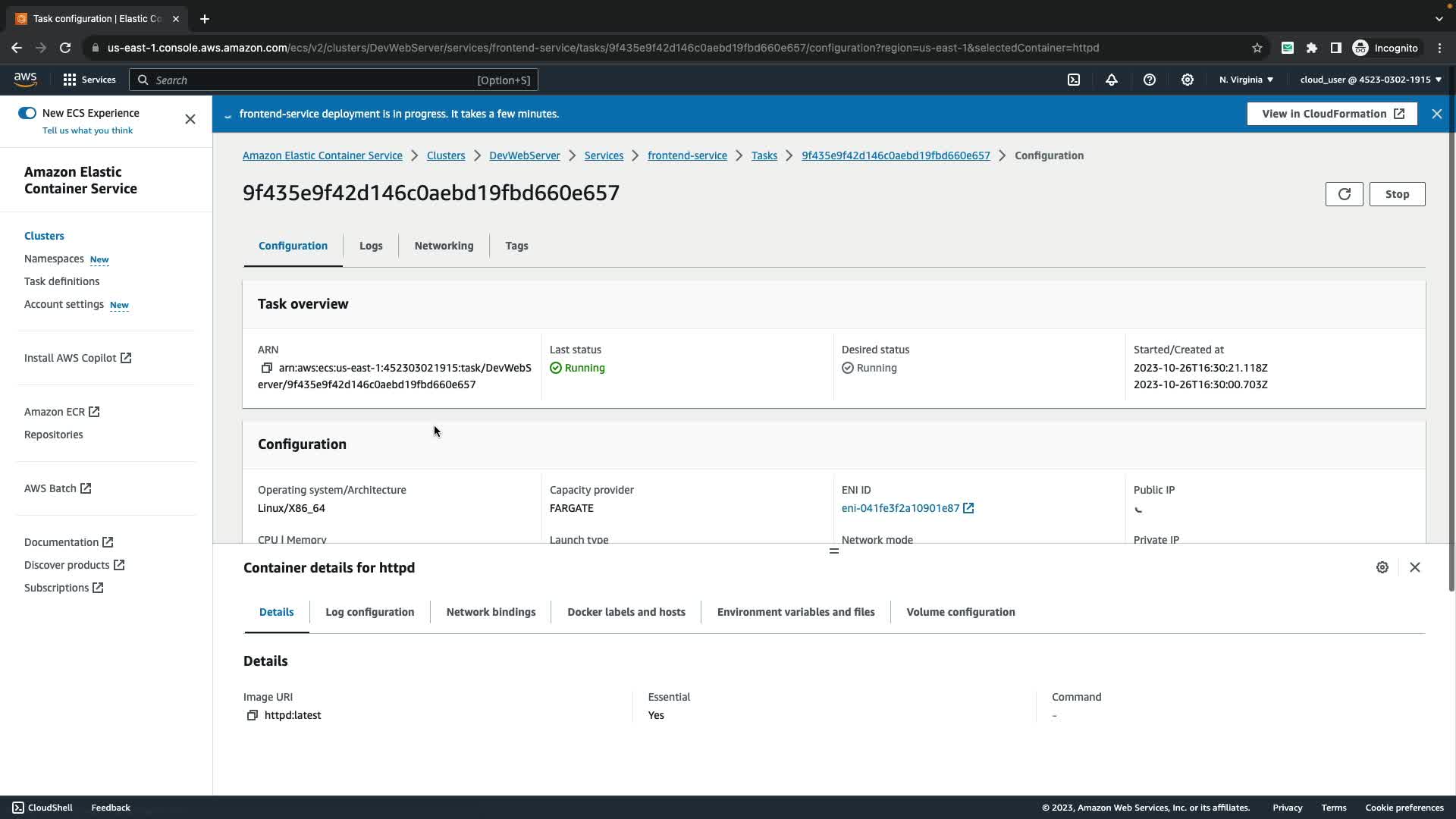
Task: Bookmark this page with star icon
Action: (x=1257, y=48)
